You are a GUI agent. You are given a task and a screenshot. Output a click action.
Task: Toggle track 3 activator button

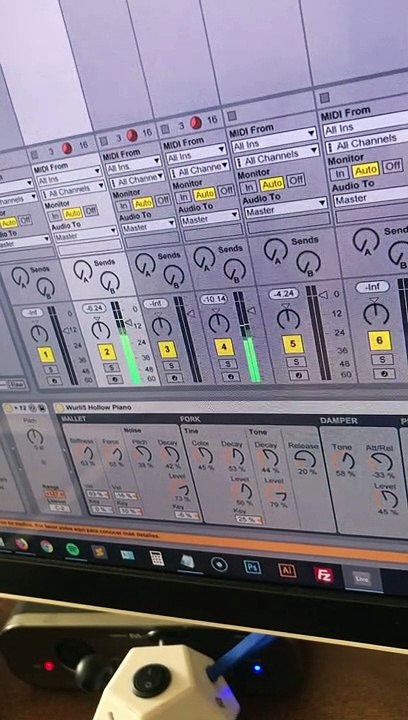coord(168,349)
